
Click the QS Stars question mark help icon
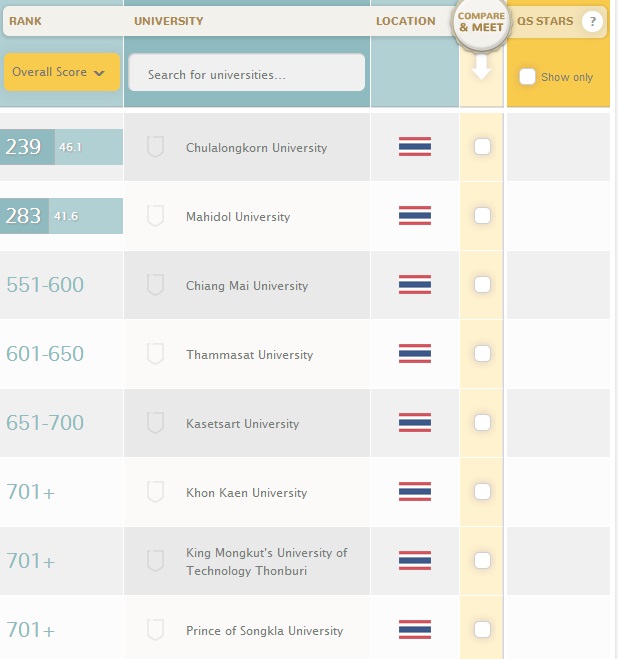point(593,21)
